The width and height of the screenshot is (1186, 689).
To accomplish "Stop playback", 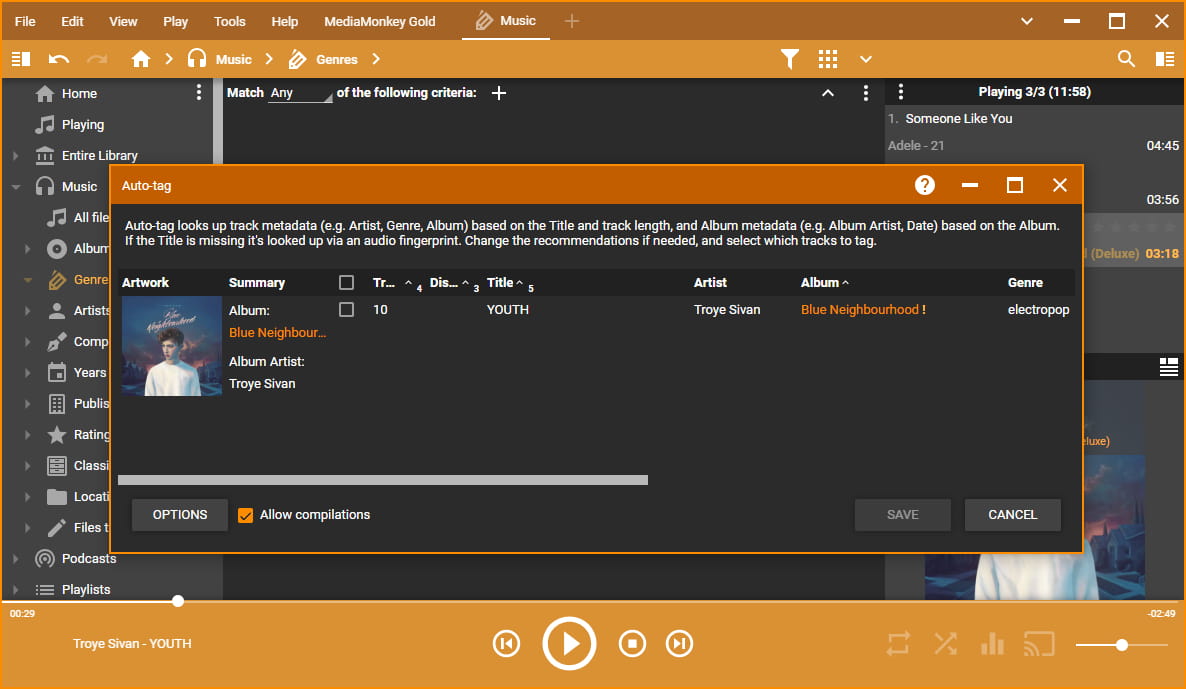I will point(632,644).
